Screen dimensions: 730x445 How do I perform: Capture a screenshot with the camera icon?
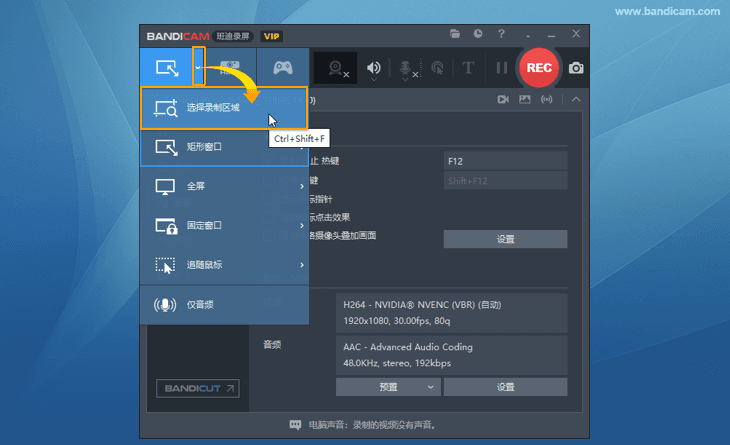576,68
